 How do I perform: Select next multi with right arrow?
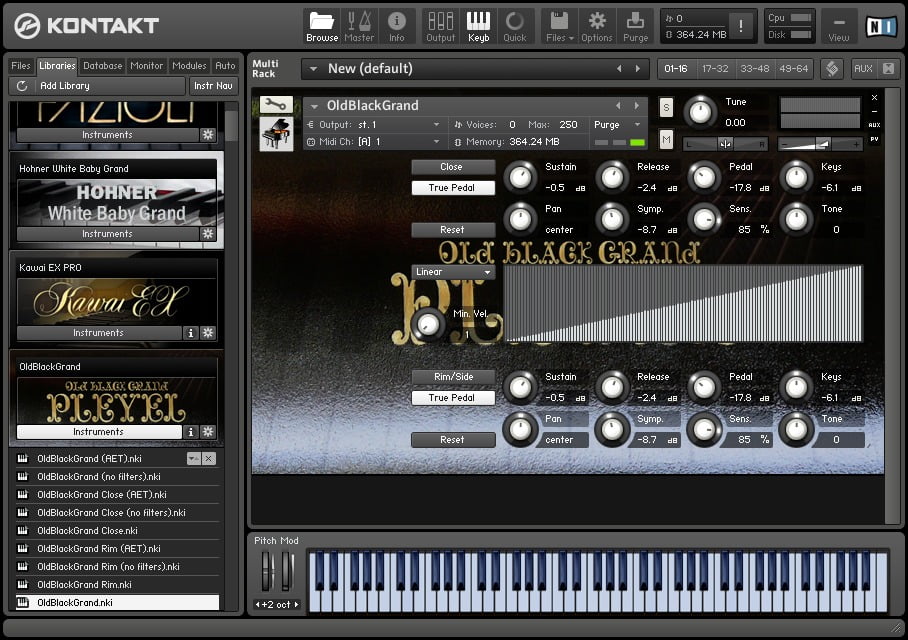[x=638, y=68]
